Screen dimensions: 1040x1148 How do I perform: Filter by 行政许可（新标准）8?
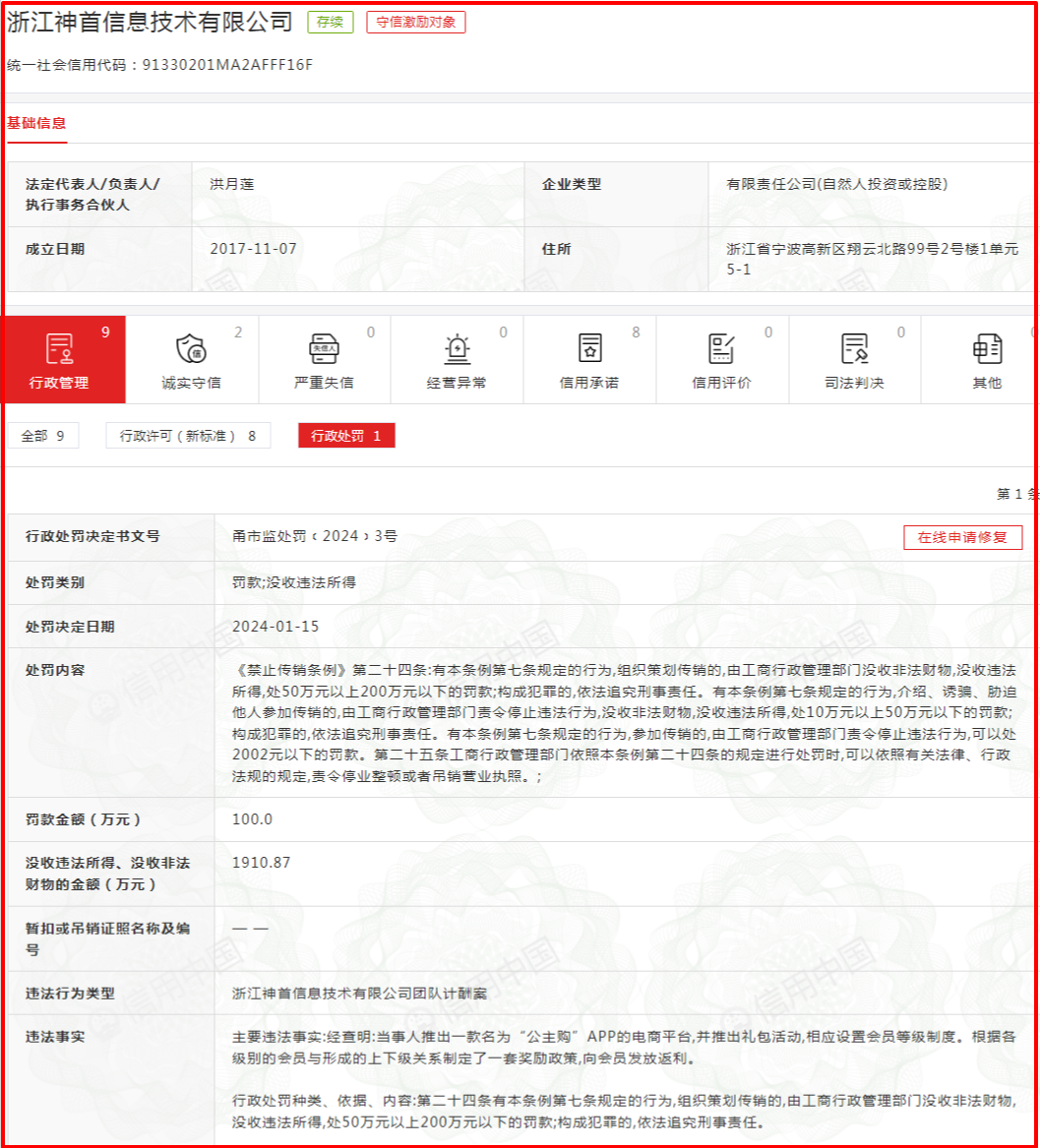click(x=188, y=436)
